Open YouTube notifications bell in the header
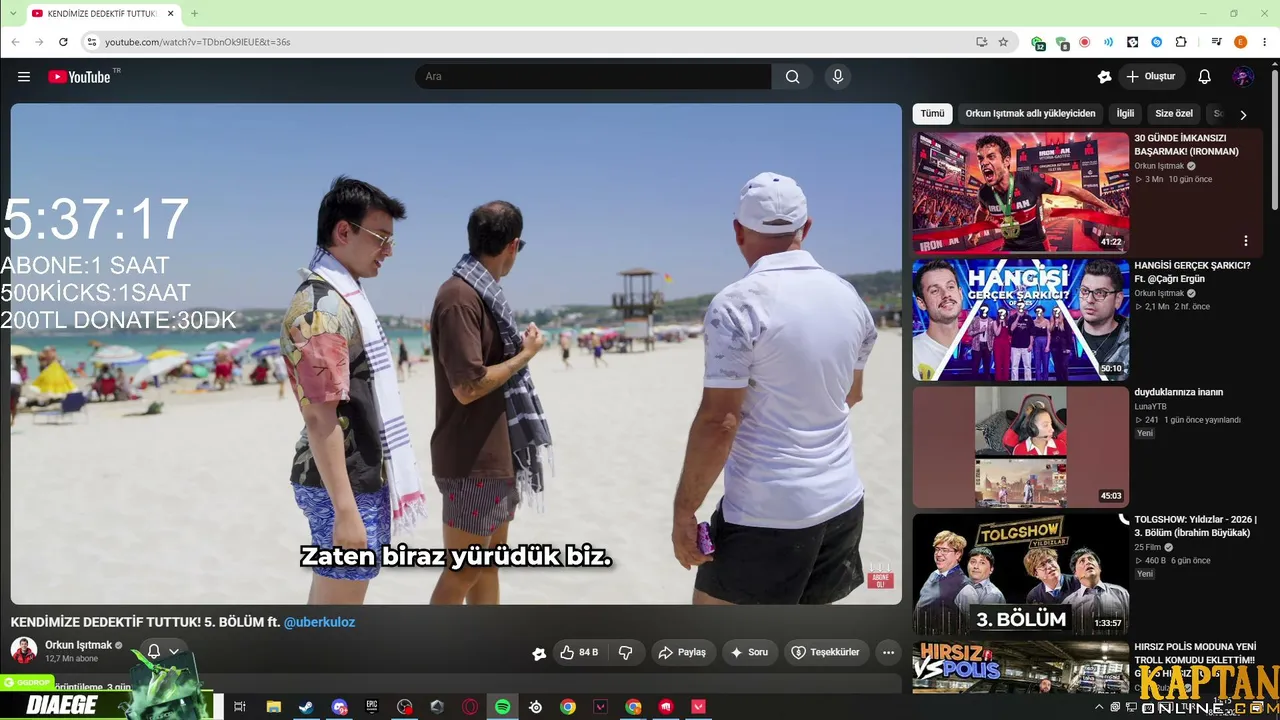Image resolution: width=1280 pixels, height=720 pixels. point(1204,77)
